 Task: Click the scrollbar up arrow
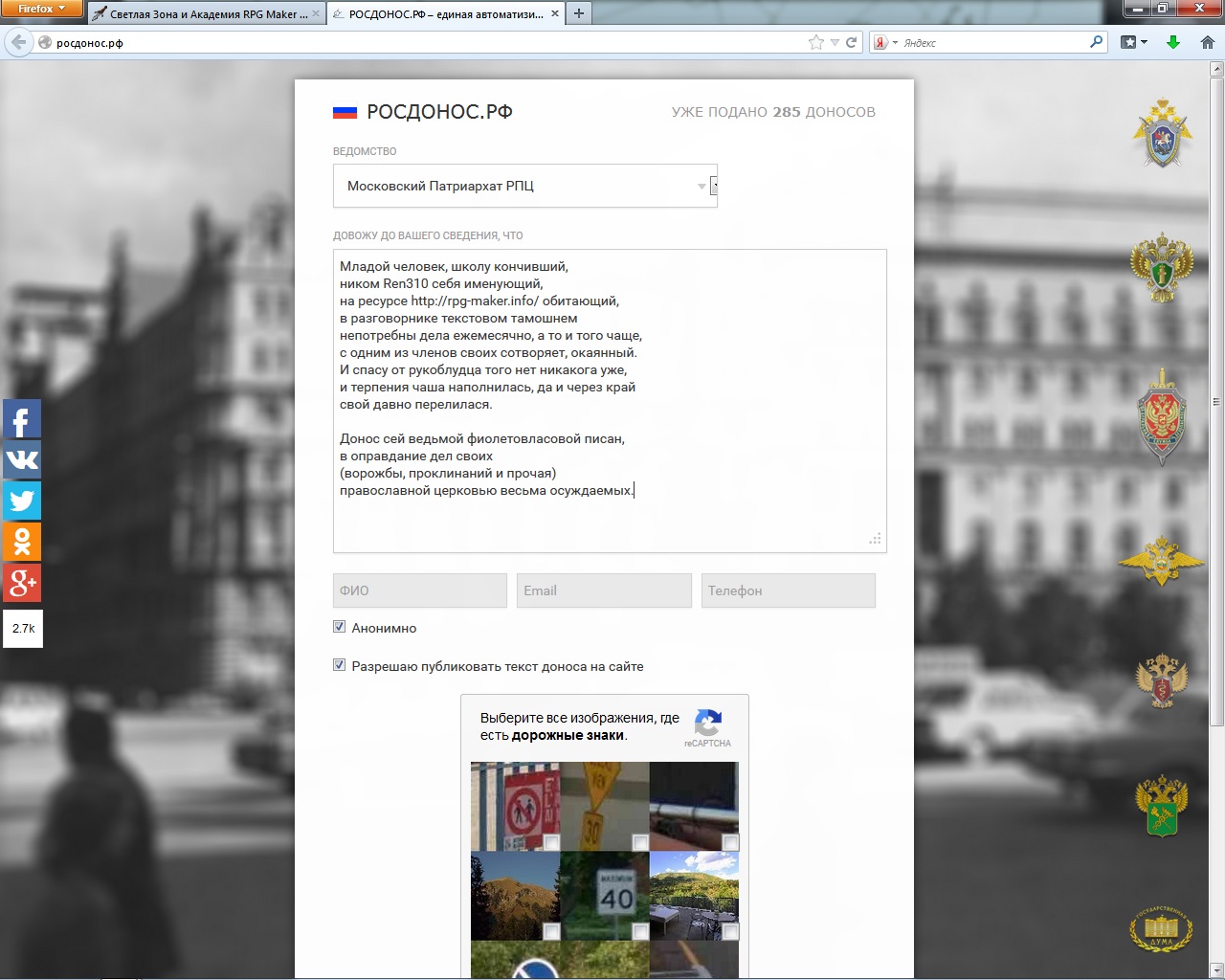[x=1217, y=69]
